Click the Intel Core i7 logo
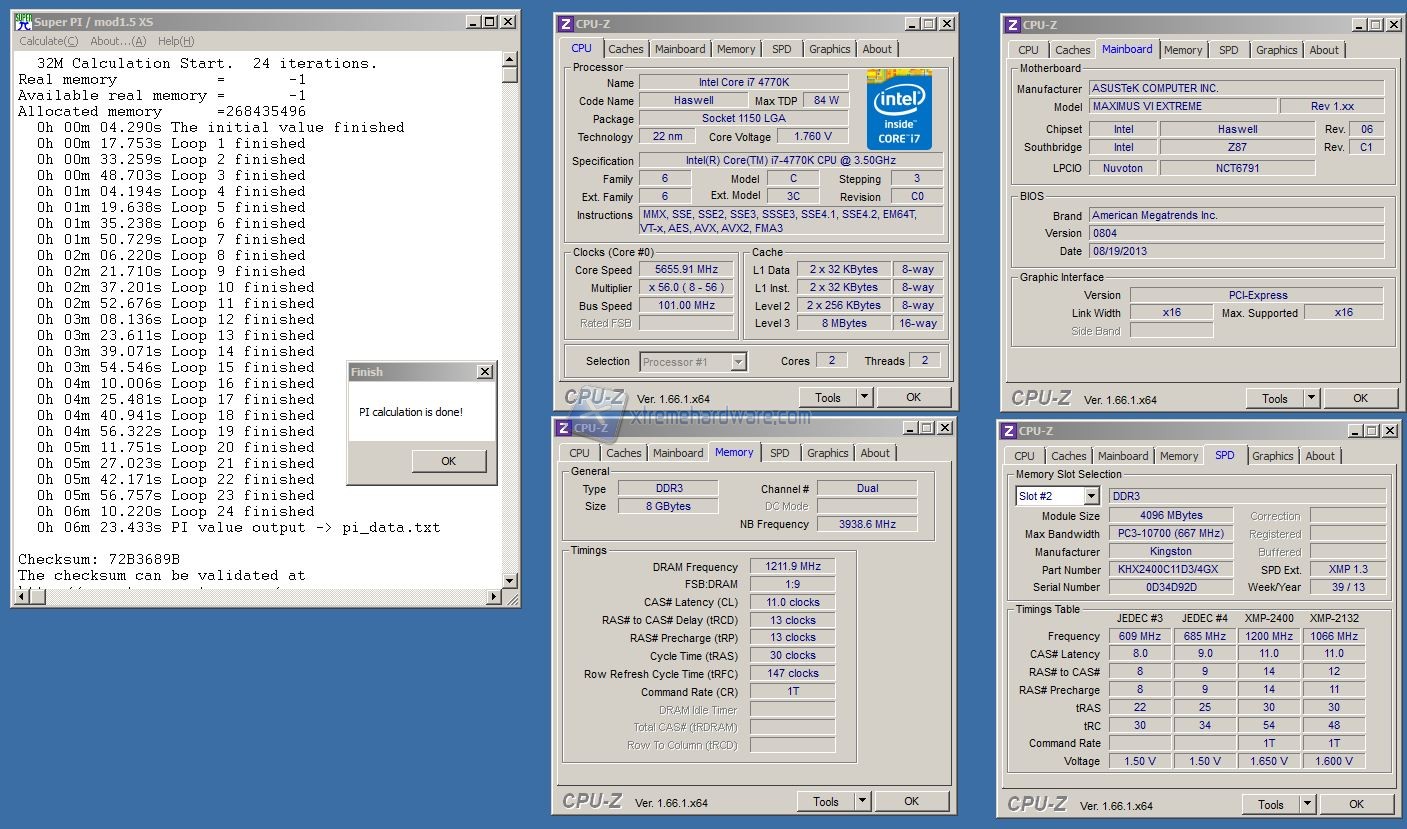The width and height of the screenshot is (1407, 829). (x=899, y=109)
